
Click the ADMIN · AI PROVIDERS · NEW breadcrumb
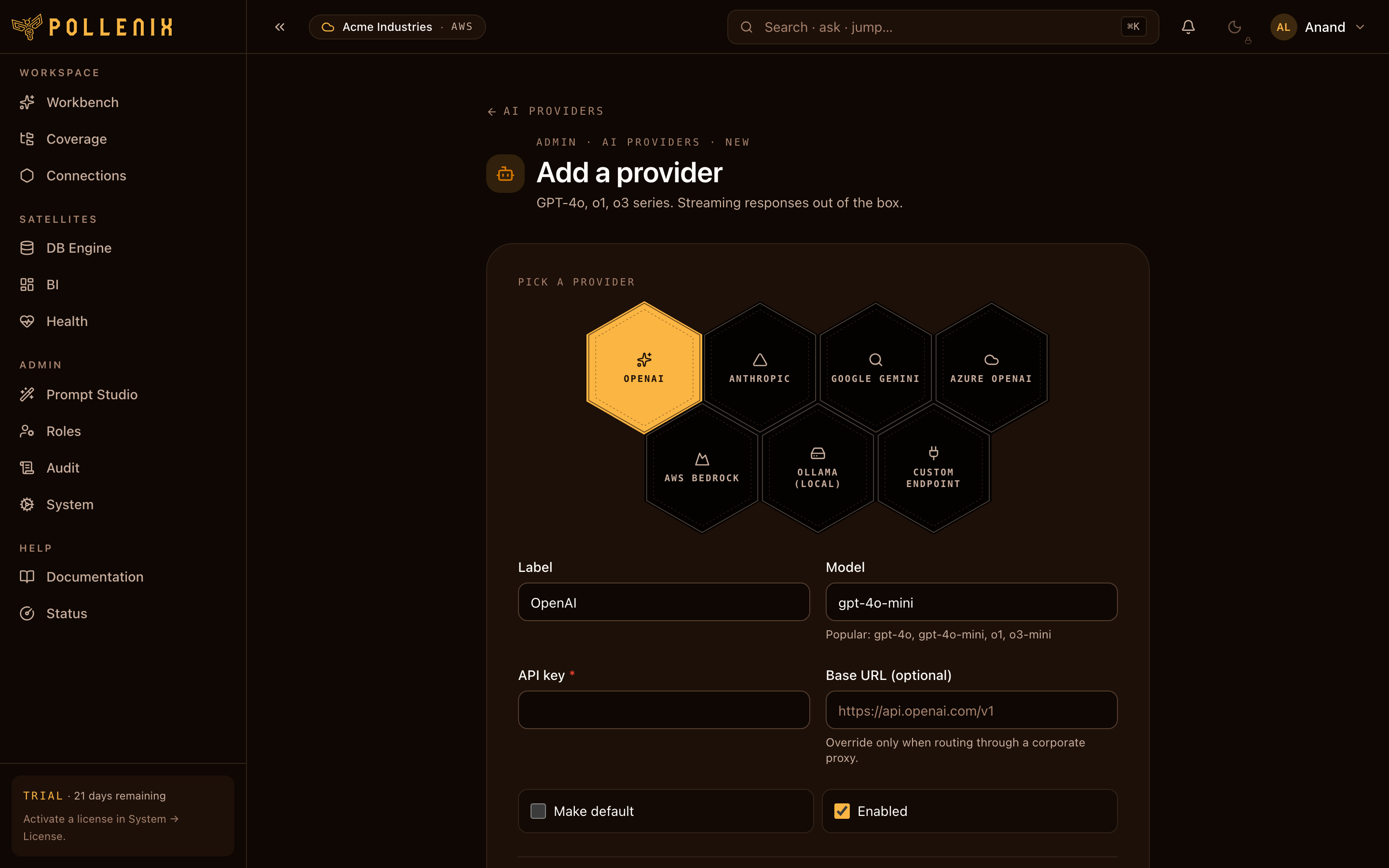(643, 142)
